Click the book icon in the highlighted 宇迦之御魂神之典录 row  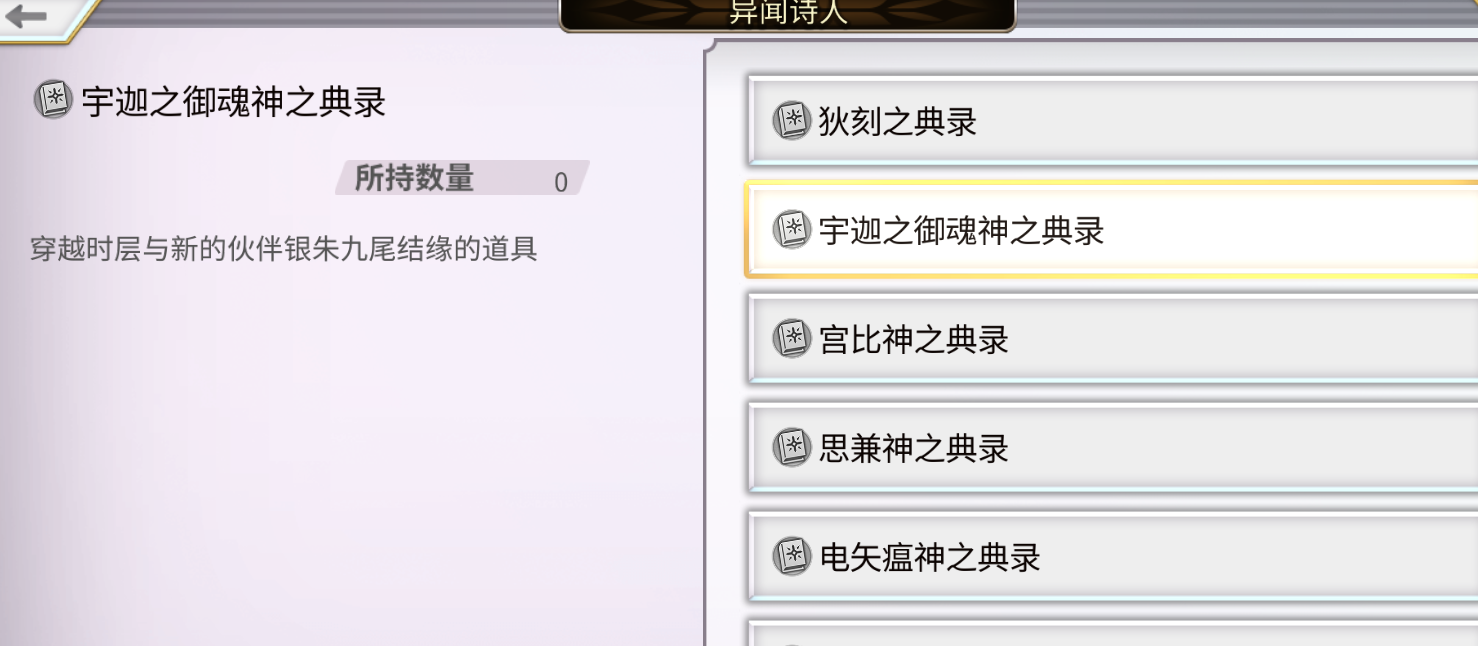tap(792, 230)
